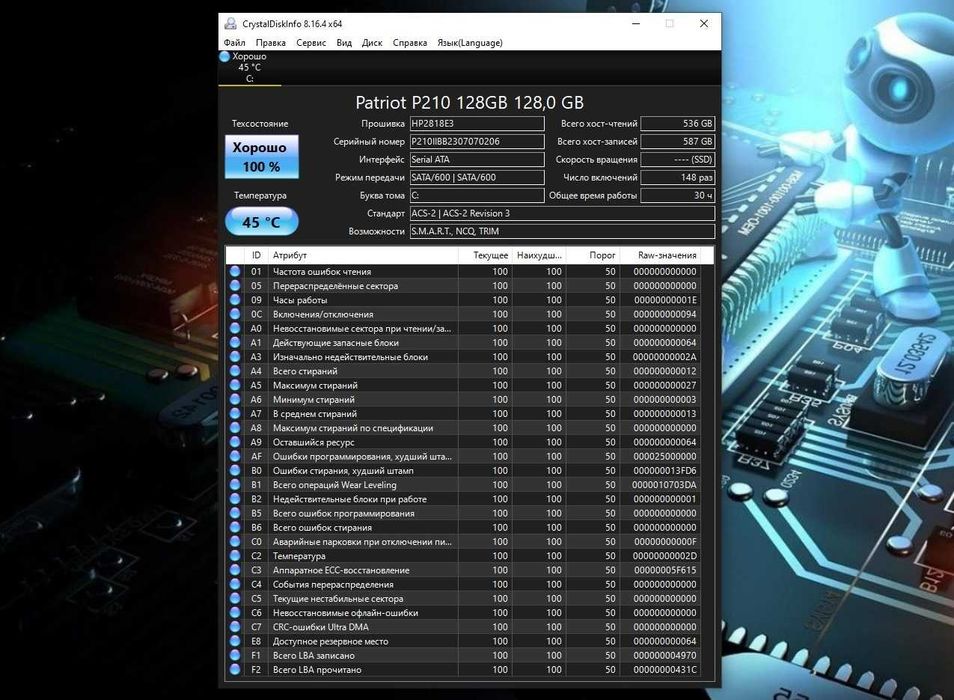Select the C: drive tab showing 45 °C
Screen dimensions: 954x700
pyautogui.click(x=249, y=68)
